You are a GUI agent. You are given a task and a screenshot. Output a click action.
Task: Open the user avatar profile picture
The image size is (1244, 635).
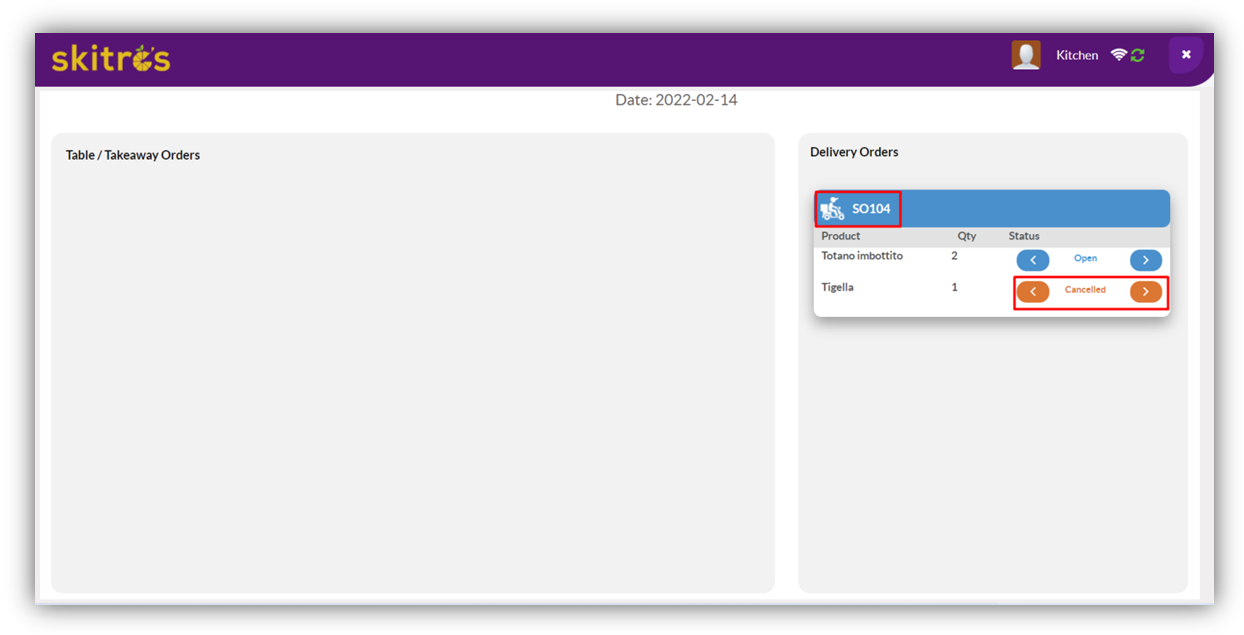pyautogui.click(x=1025, y=55)
